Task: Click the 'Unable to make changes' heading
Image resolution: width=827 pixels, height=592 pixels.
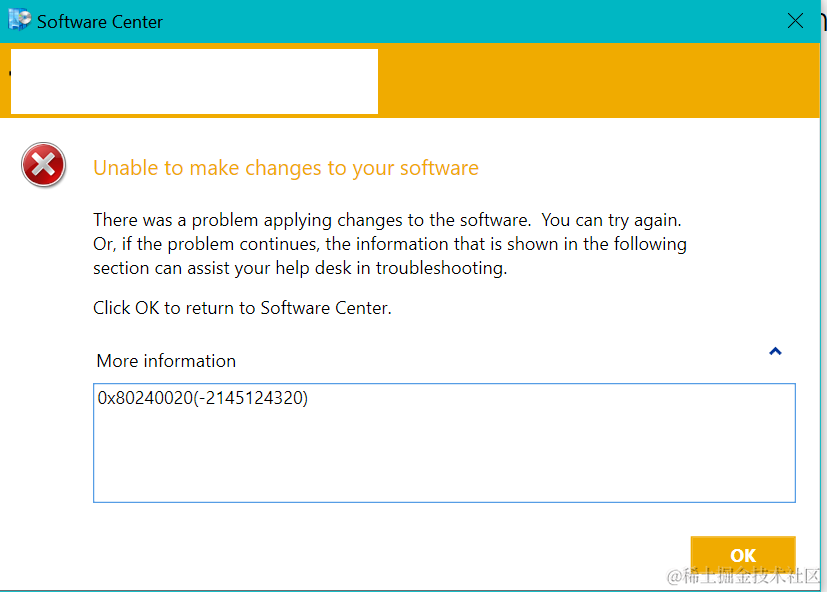Action: click(x=286, y=168)
